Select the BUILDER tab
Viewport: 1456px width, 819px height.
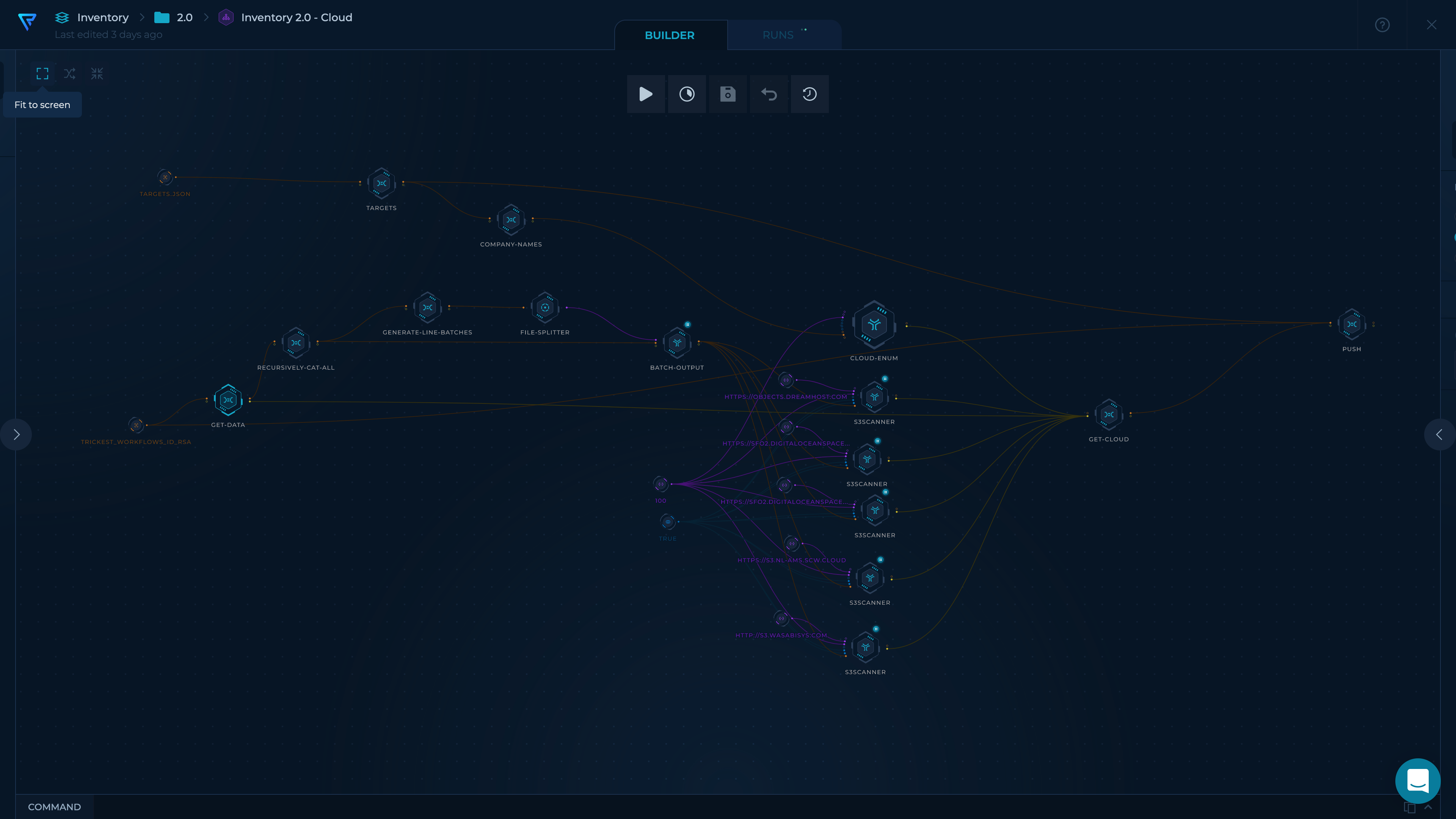[x=669, y=35]
